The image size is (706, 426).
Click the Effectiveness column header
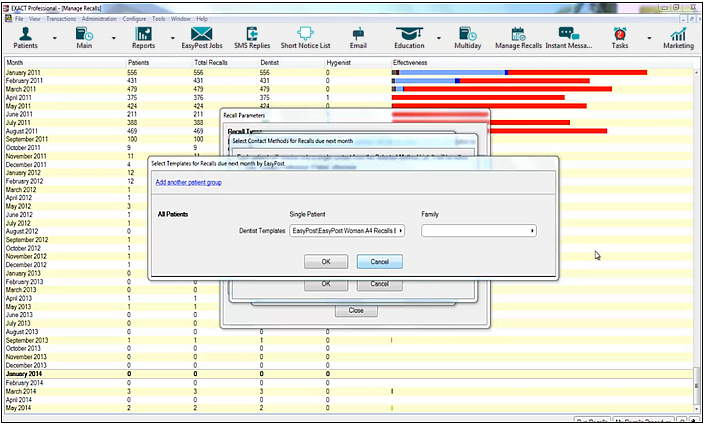click(x=543, y=63)
